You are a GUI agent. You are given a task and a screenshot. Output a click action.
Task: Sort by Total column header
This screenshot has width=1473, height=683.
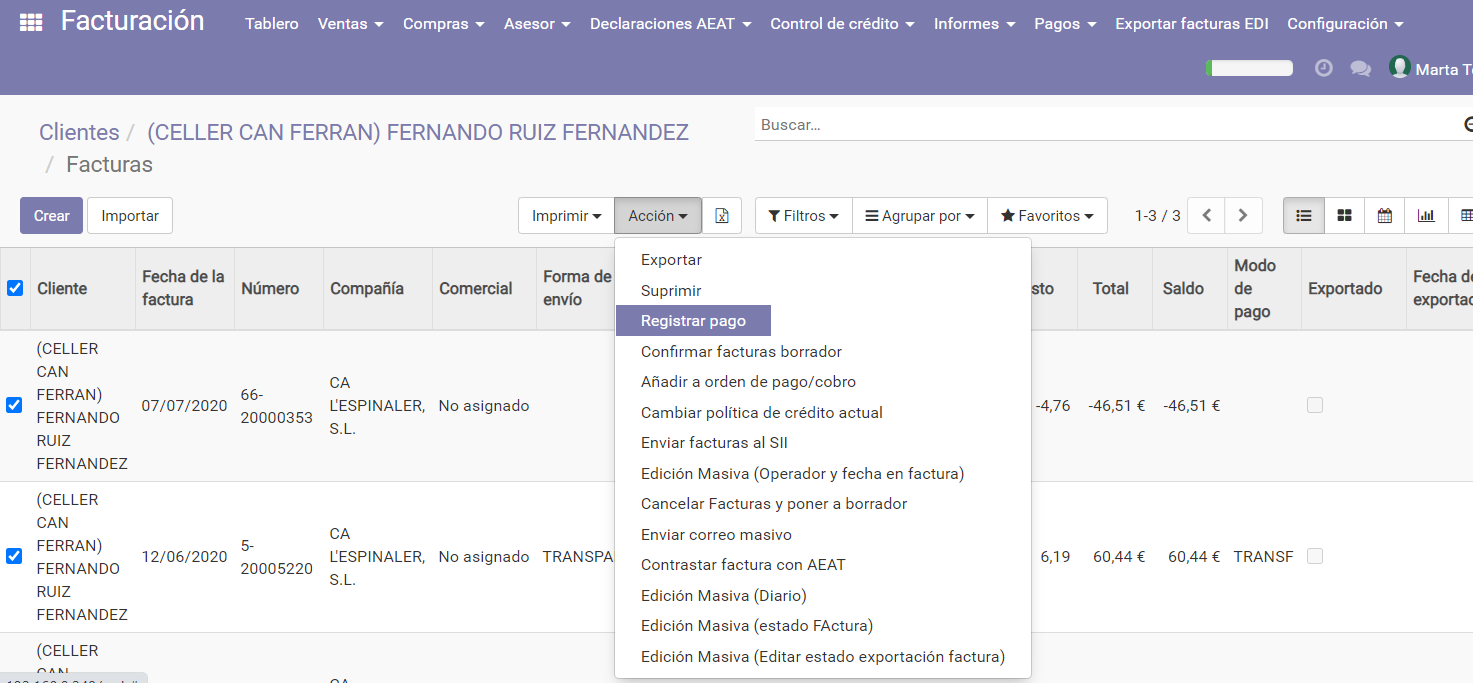point(1114,288)
